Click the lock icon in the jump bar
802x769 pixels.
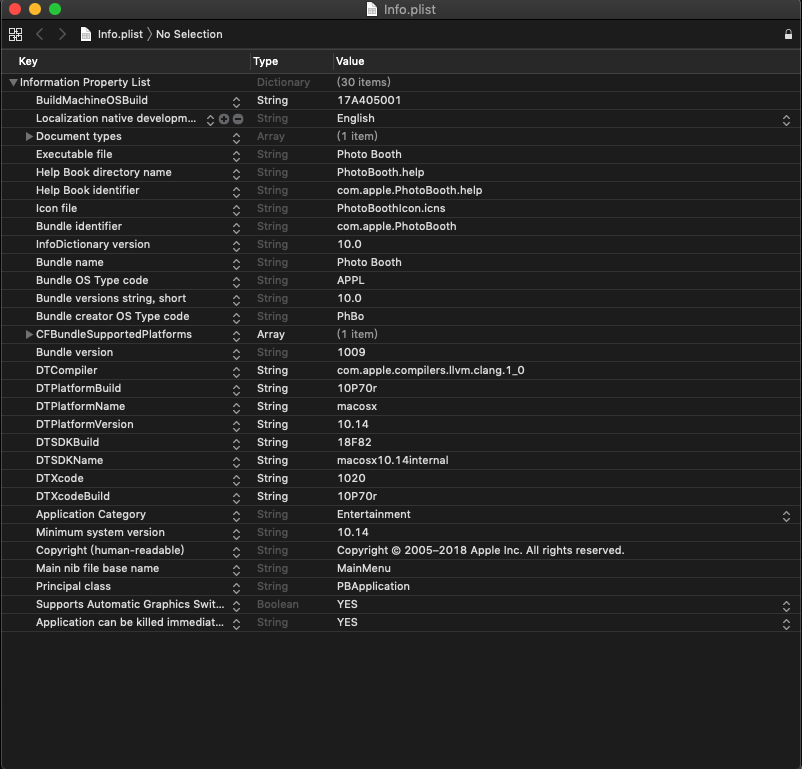[788, 34]
